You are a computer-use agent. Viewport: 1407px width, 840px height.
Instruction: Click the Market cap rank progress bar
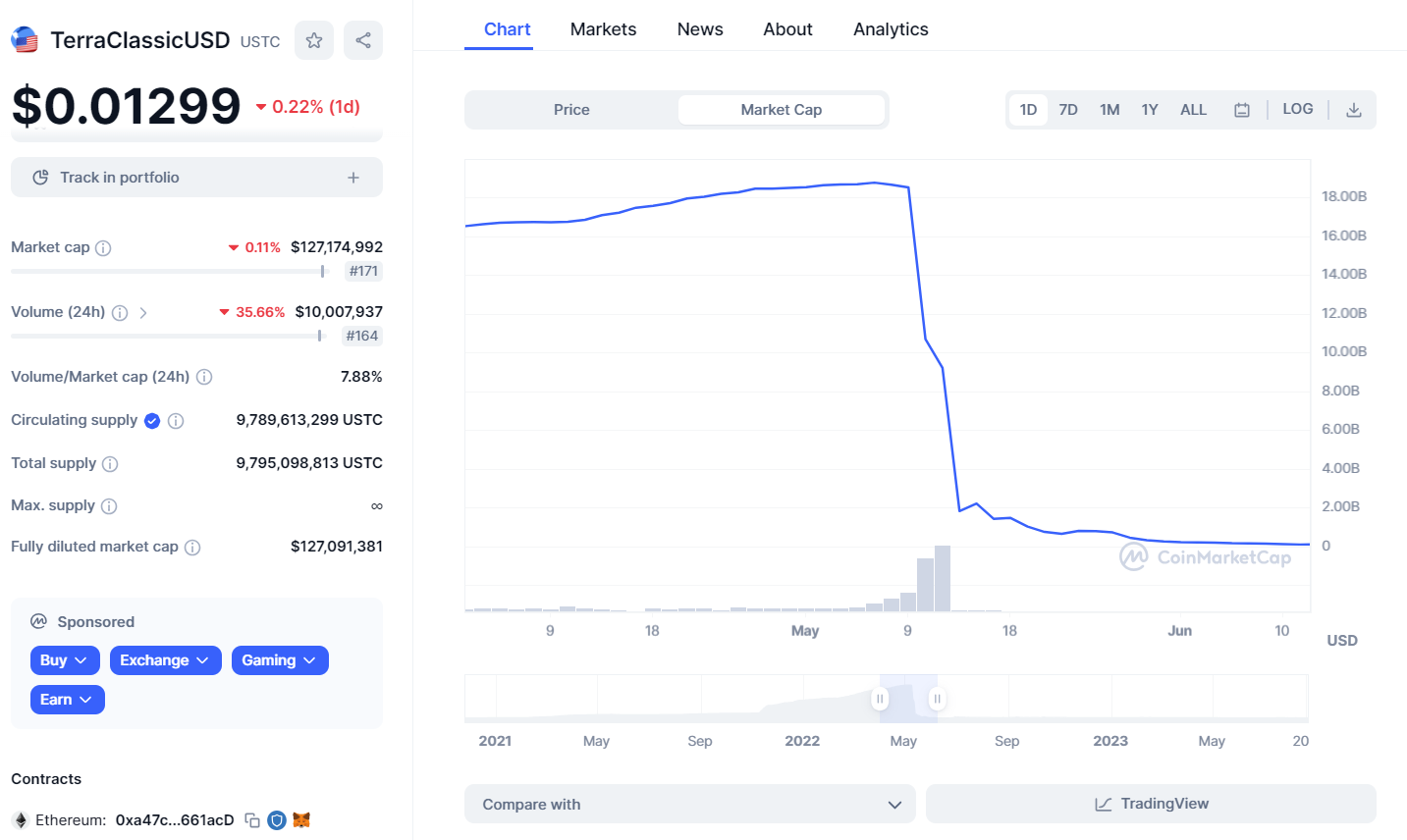tap(169, 272)
